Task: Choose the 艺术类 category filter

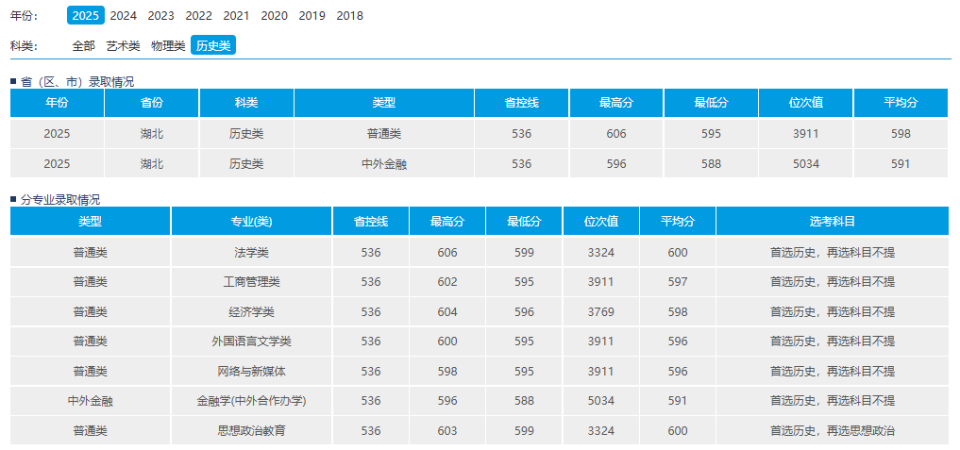Action: tap(123, 45)
